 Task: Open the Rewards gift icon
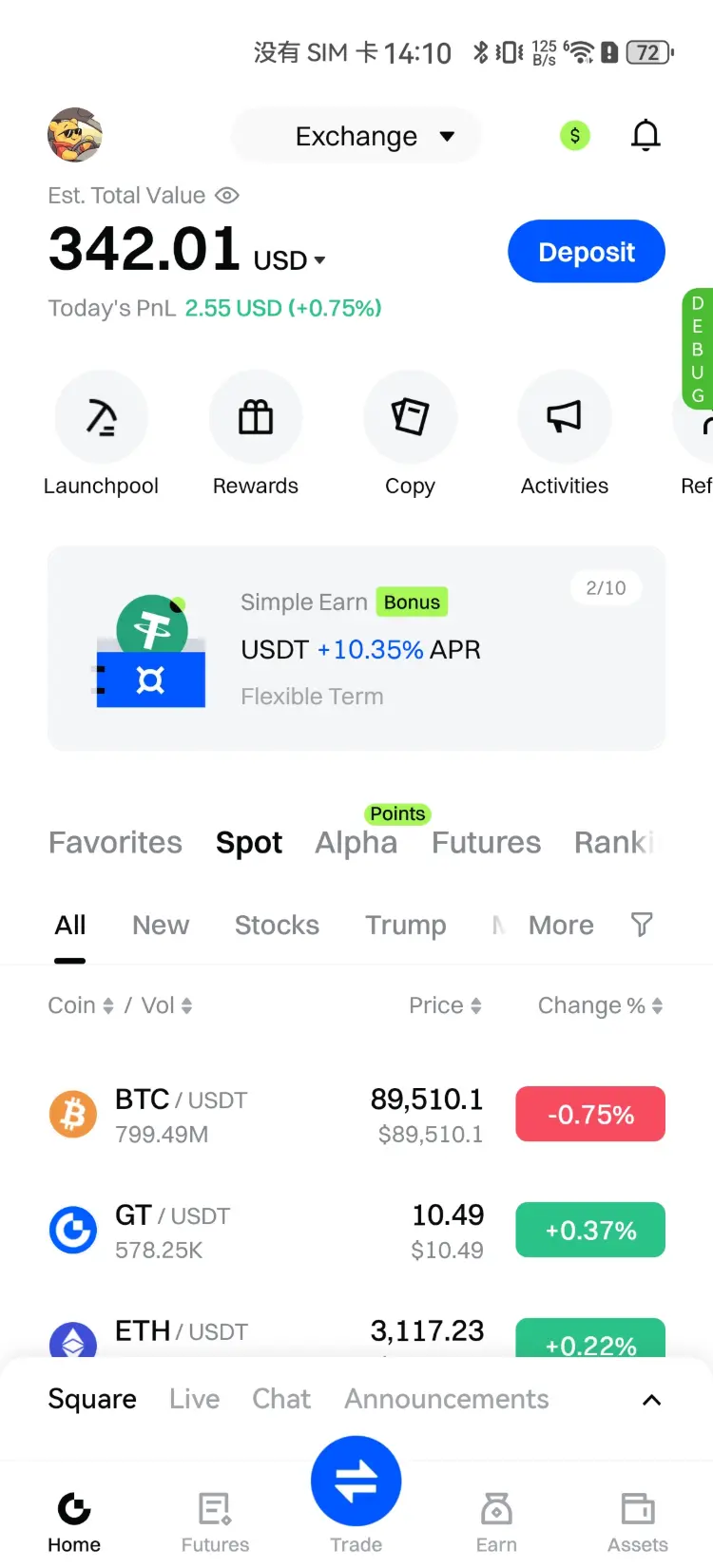[256, 417]
